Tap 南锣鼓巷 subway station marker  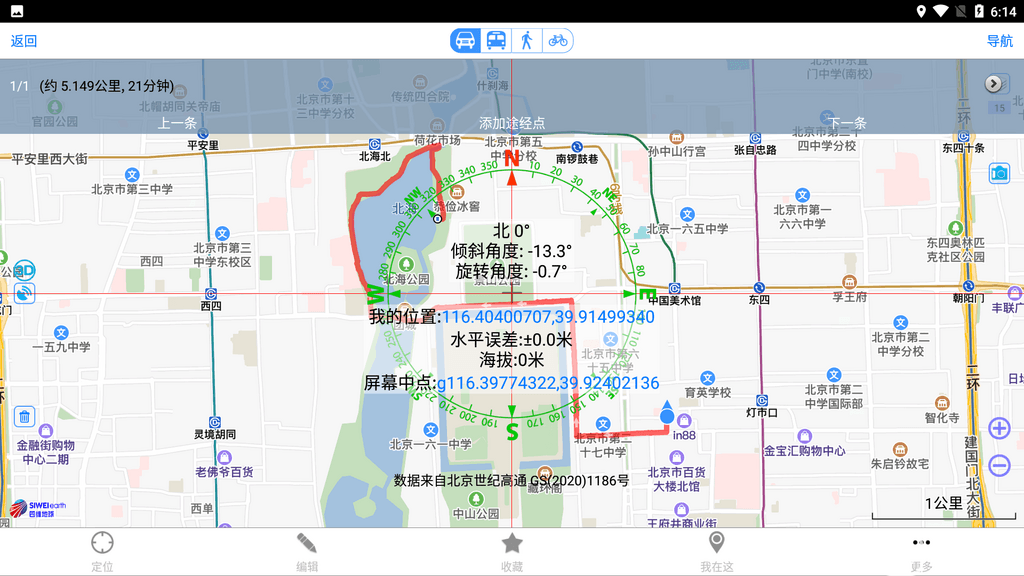coord(577,147)
